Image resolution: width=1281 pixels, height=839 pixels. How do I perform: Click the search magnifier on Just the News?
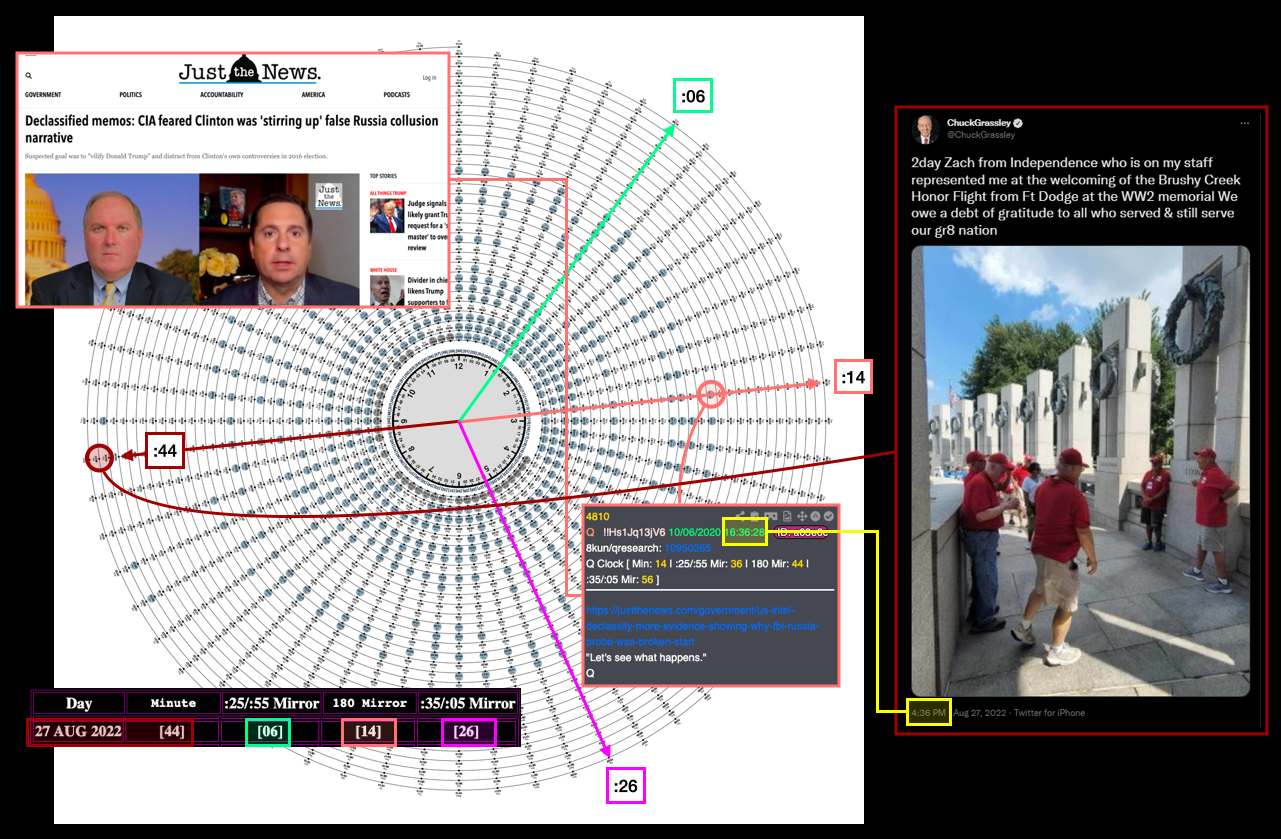point(29,75)
